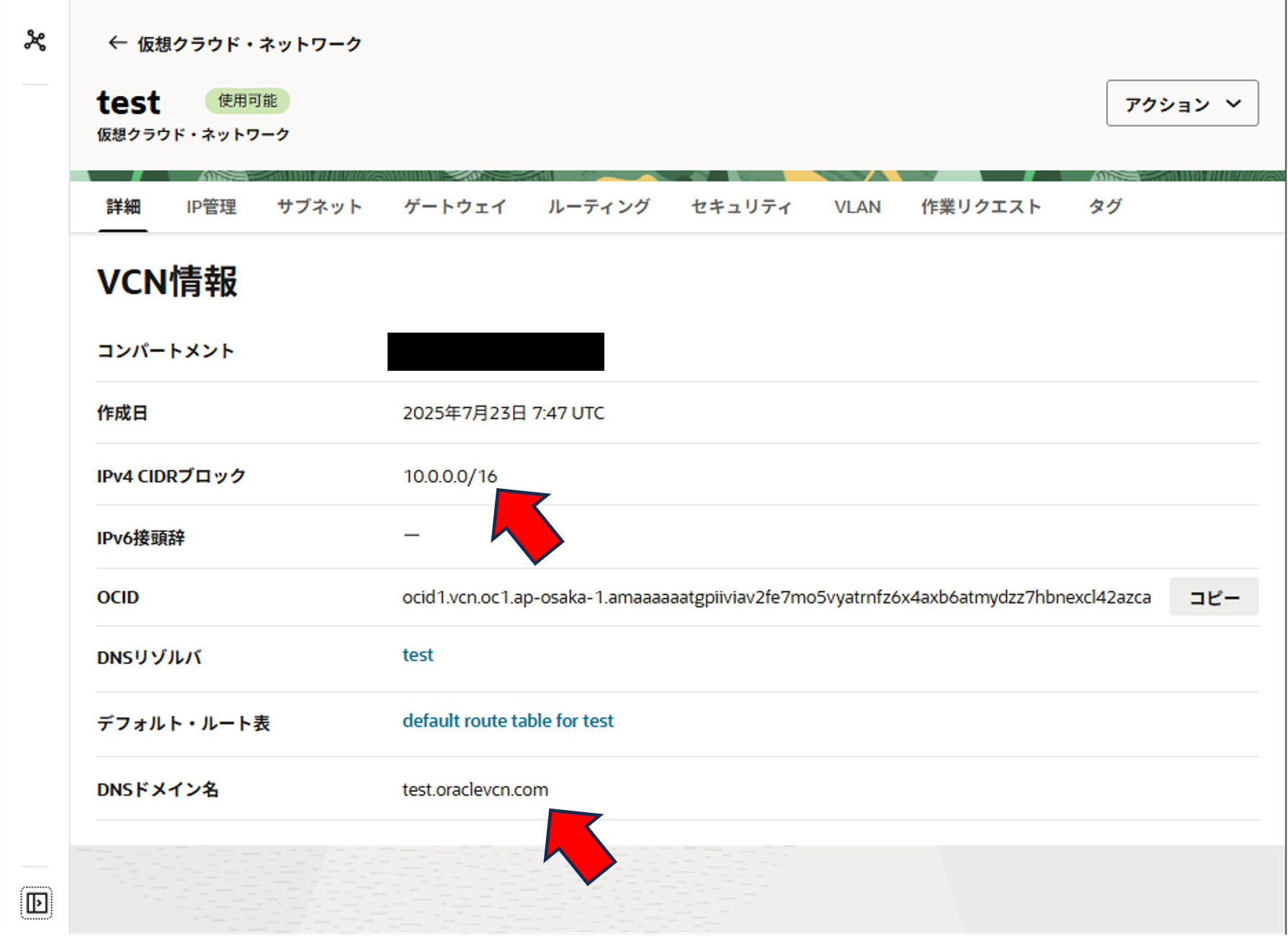1288x936 pixels.
Task: Click the back arrow icon
Action: [x=117, y=43]
